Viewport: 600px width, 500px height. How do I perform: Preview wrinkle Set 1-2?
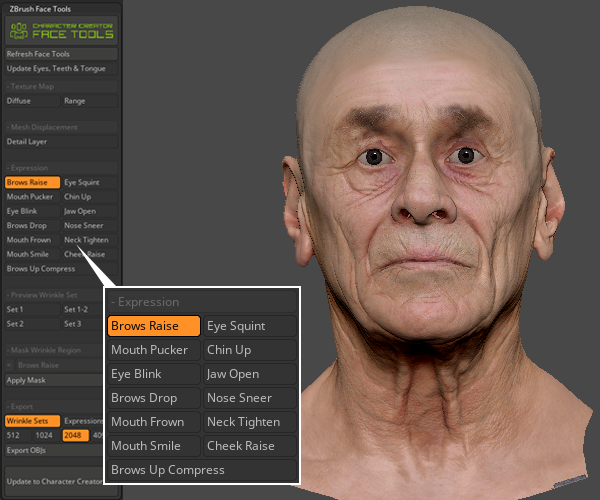coord(83,309)
